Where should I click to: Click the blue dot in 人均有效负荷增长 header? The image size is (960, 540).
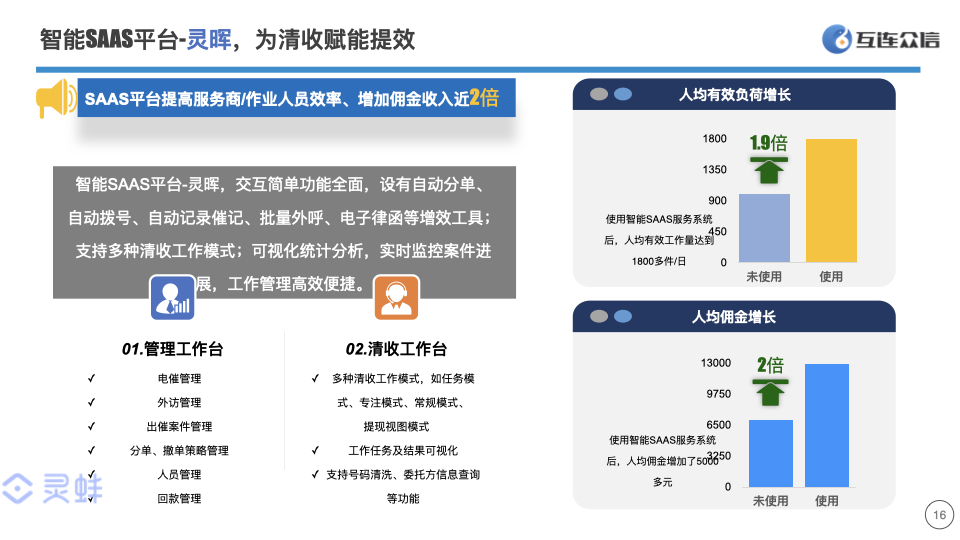coord(623,94)
